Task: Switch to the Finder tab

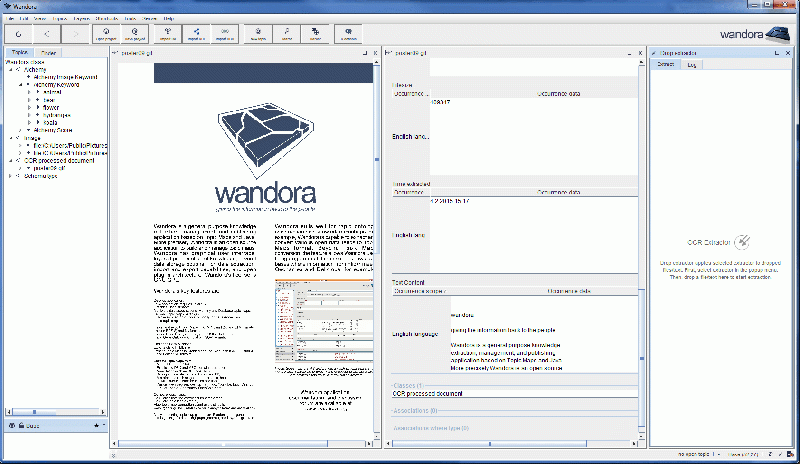Action: (x=48, y=52)
